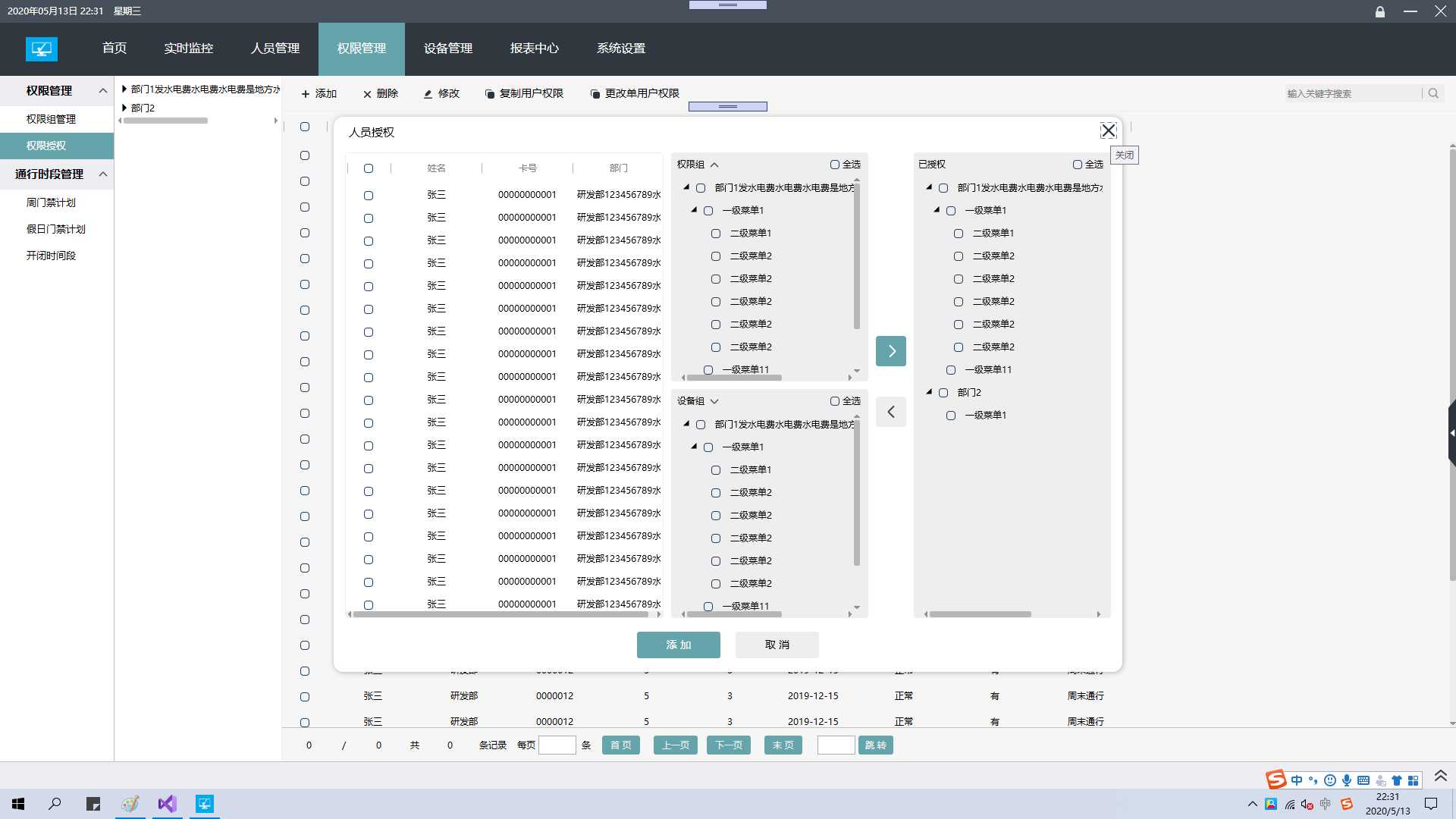Screen dimensions: 1456x819
Task: Click horizontal scrollbar in 已授权 panel
Action: [981, 614]
